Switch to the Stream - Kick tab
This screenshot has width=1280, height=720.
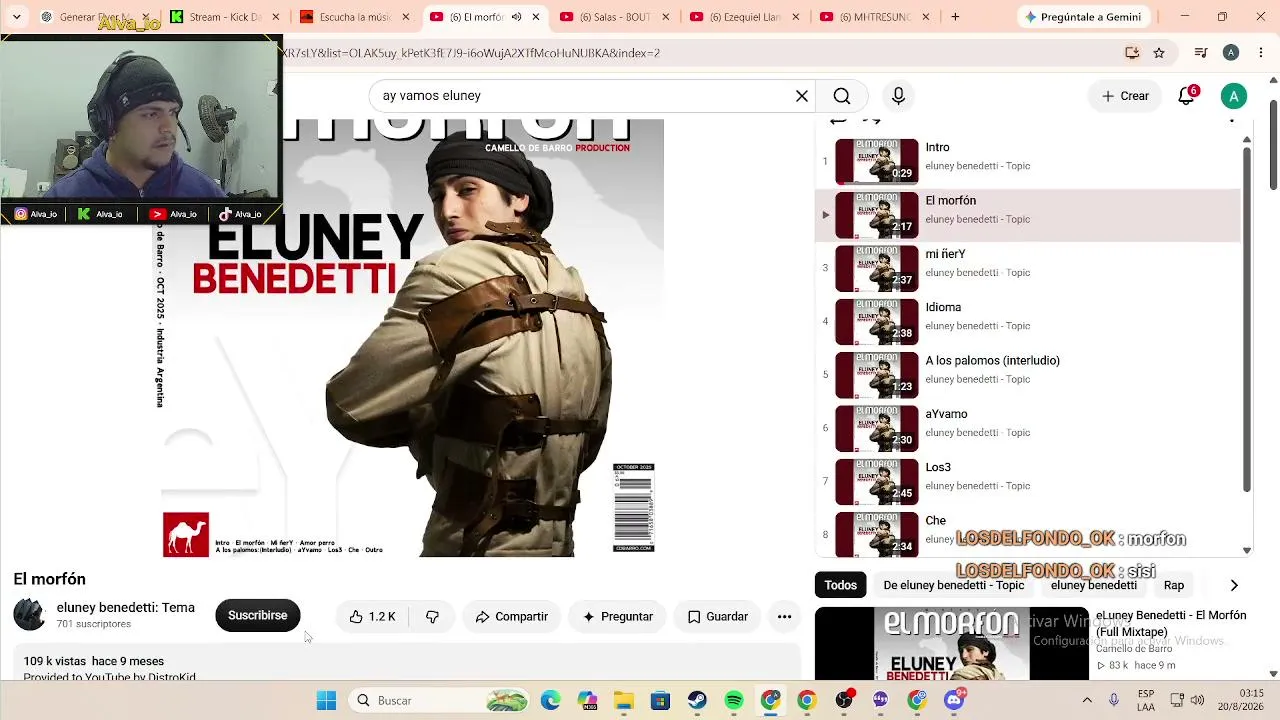(224, 17)
